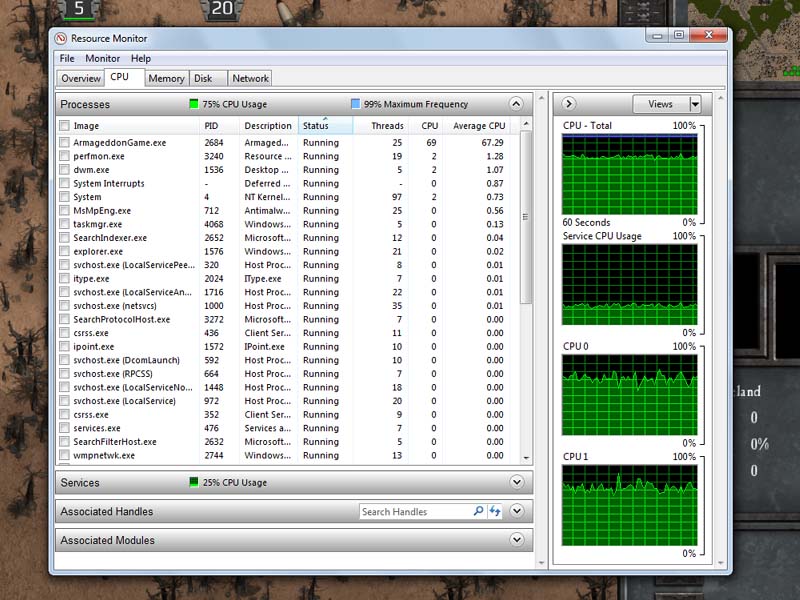
Task: Sort by the Description column header
Action: [269, 126]
